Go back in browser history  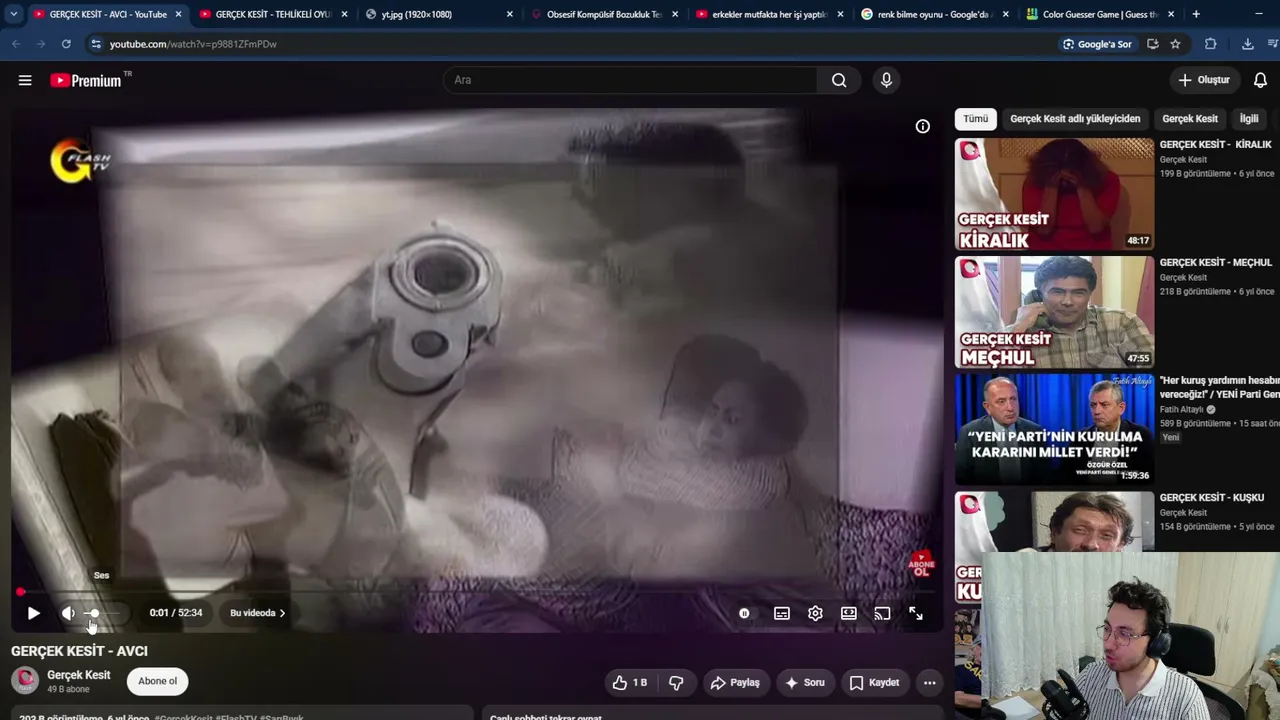pyautogui.click(x=16, y=44)
